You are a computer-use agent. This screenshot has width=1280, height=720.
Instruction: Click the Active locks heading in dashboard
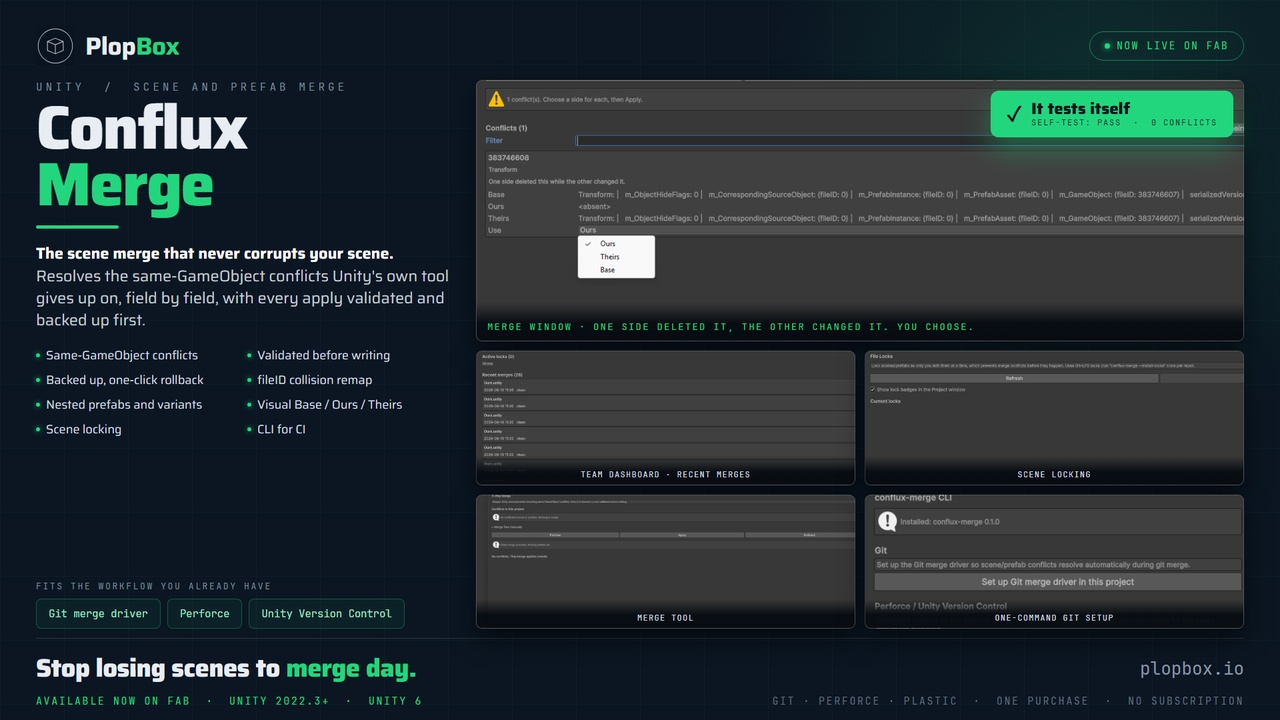(498, 356)
